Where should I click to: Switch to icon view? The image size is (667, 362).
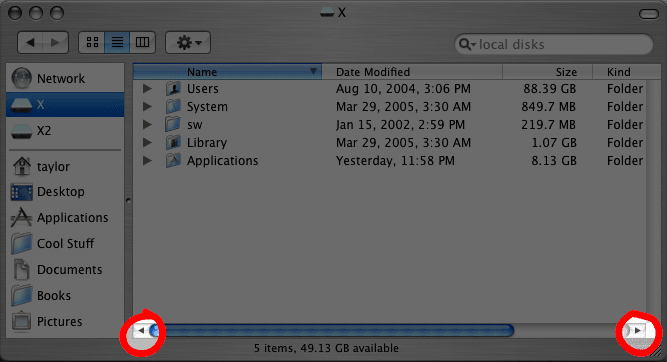pos(92,43)
